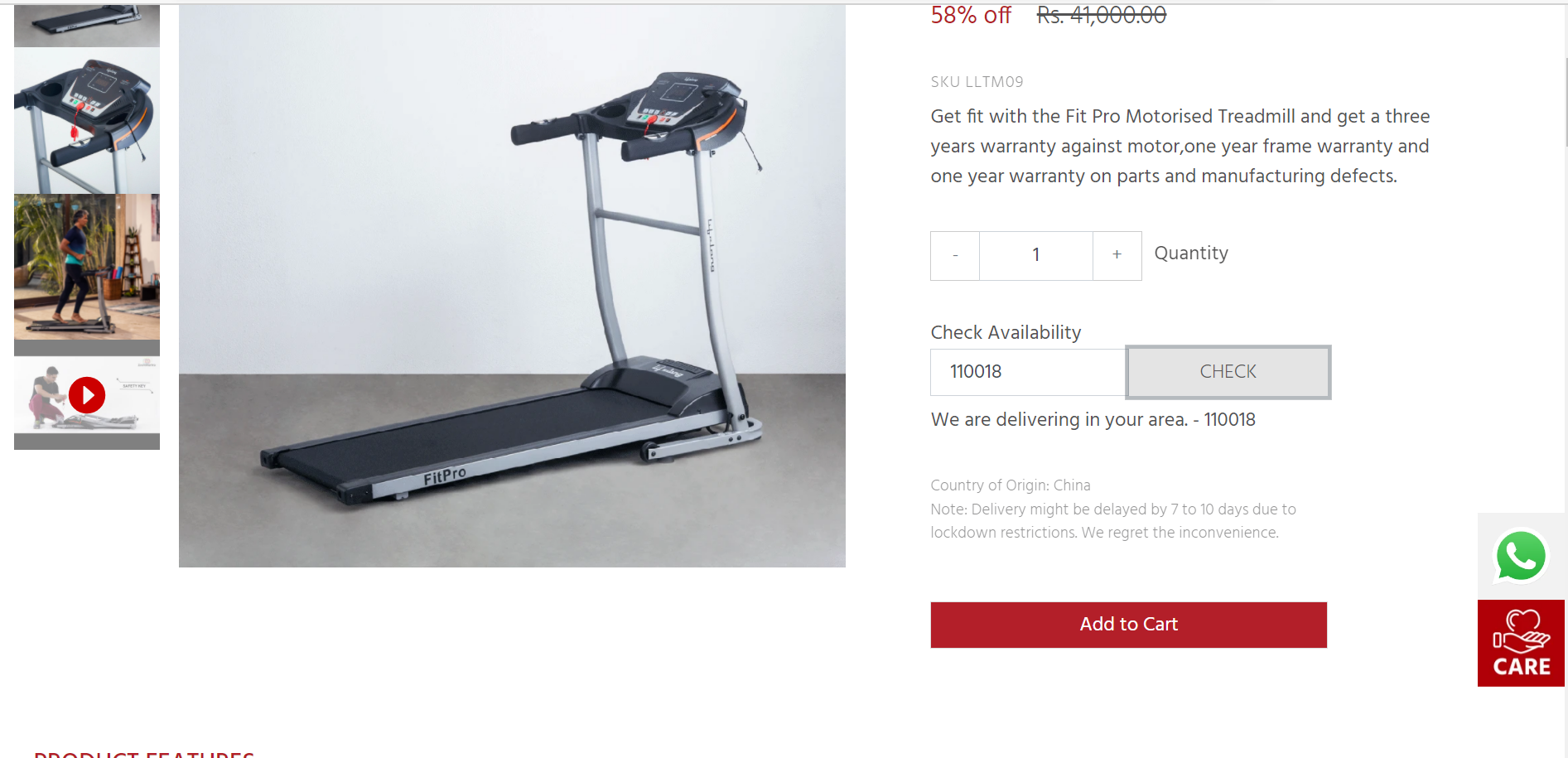Focus the quantity number field

pos(1036,255)
